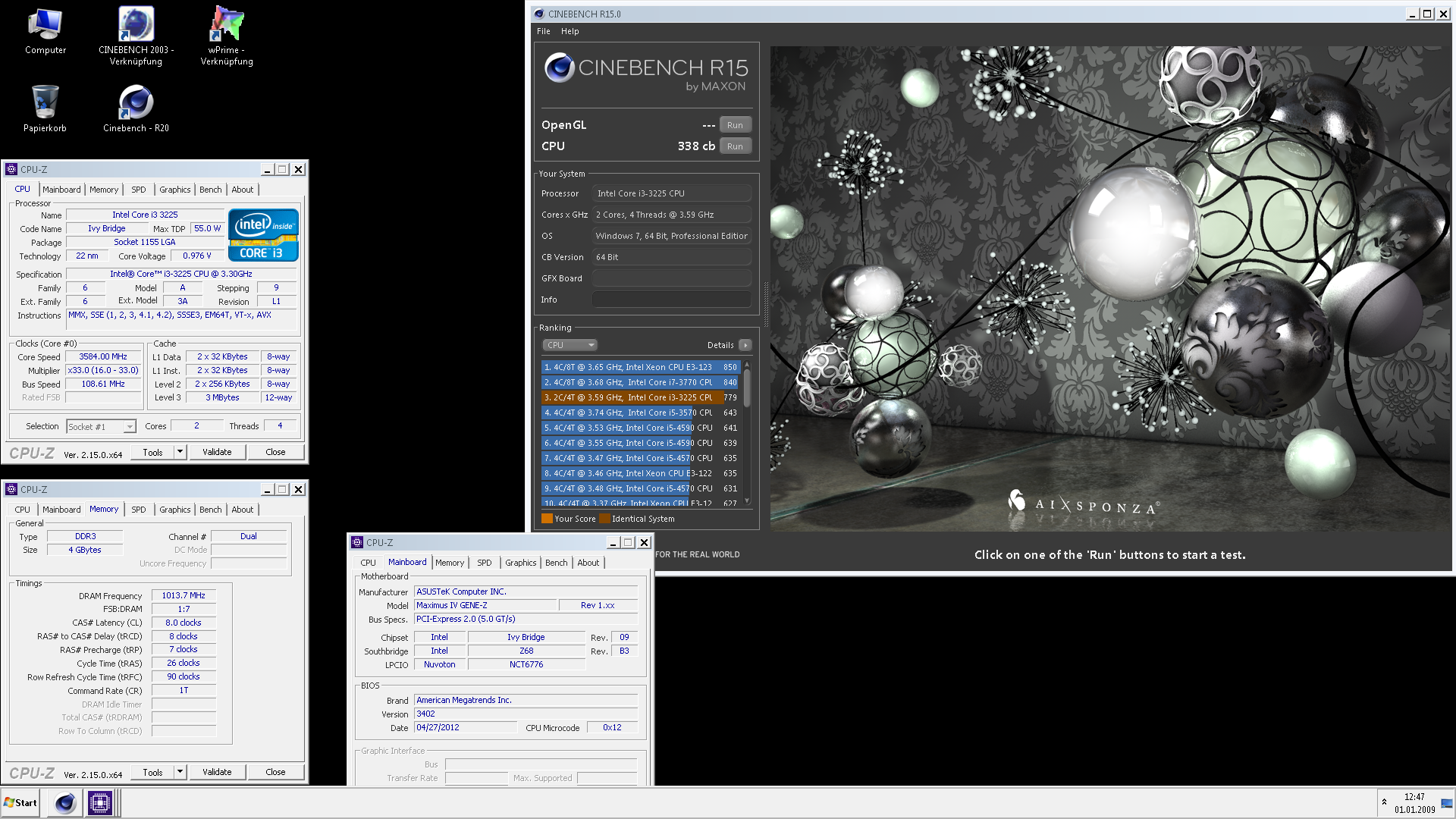1456x819 pixels.
Task: Open the Windows Start button
Action: [x=20, y=803]
